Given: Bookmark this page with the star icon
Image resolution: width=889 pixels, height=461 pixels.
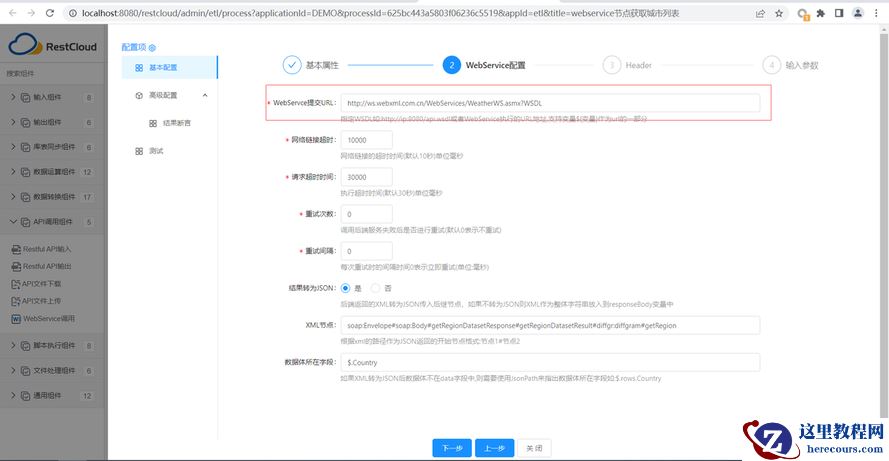Looking at the screenshot, I should [779, 13].
